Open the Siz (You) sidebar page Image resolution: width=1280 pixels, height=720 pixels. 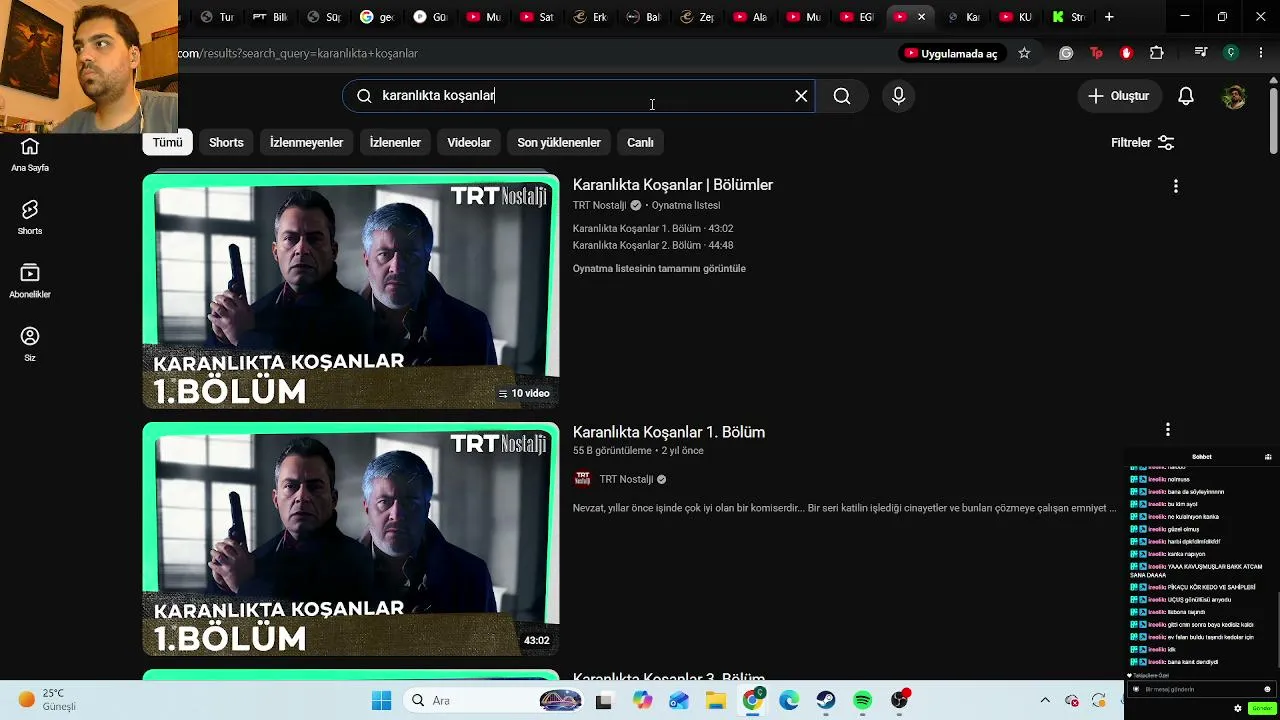pyautogui.click(x=30, y=344)
